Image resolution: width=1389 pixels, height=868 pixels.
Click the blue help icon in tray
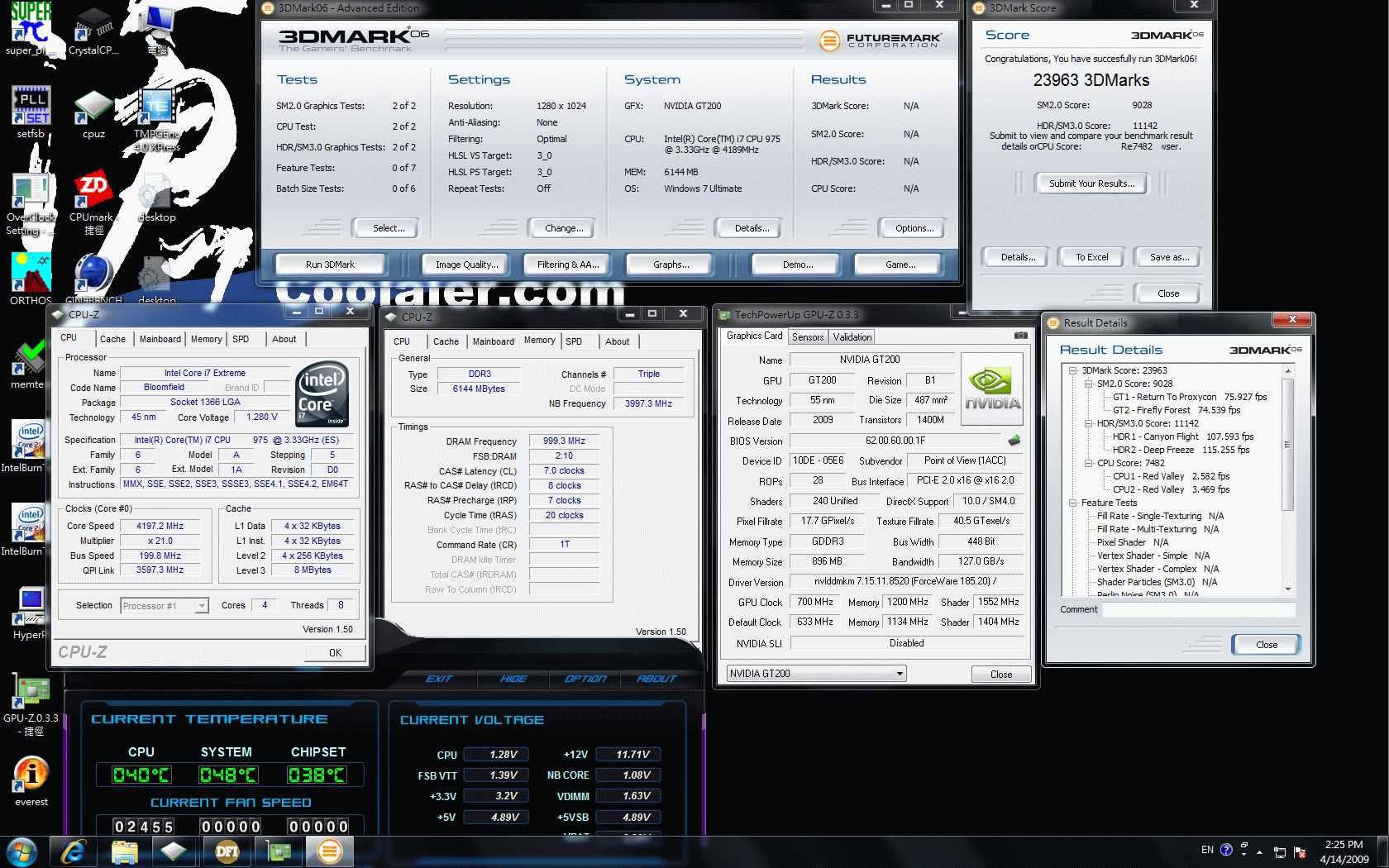point(1226,850)
